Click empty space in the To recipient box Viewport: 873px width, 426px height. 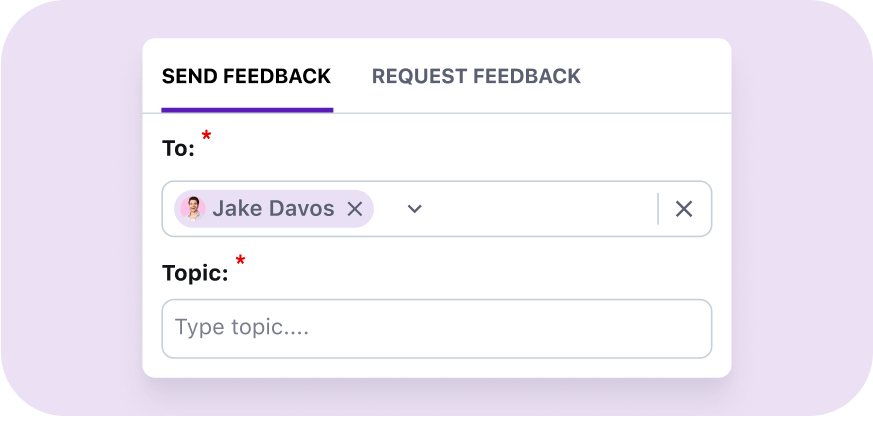click(540, 209)
